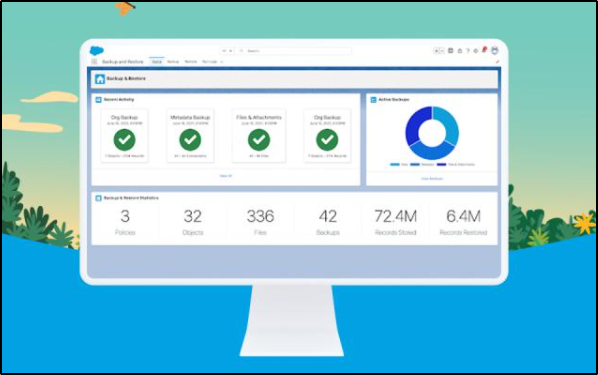Click the help question mark icon
This screenshot has height=375, width=598.
click(468, 51)
